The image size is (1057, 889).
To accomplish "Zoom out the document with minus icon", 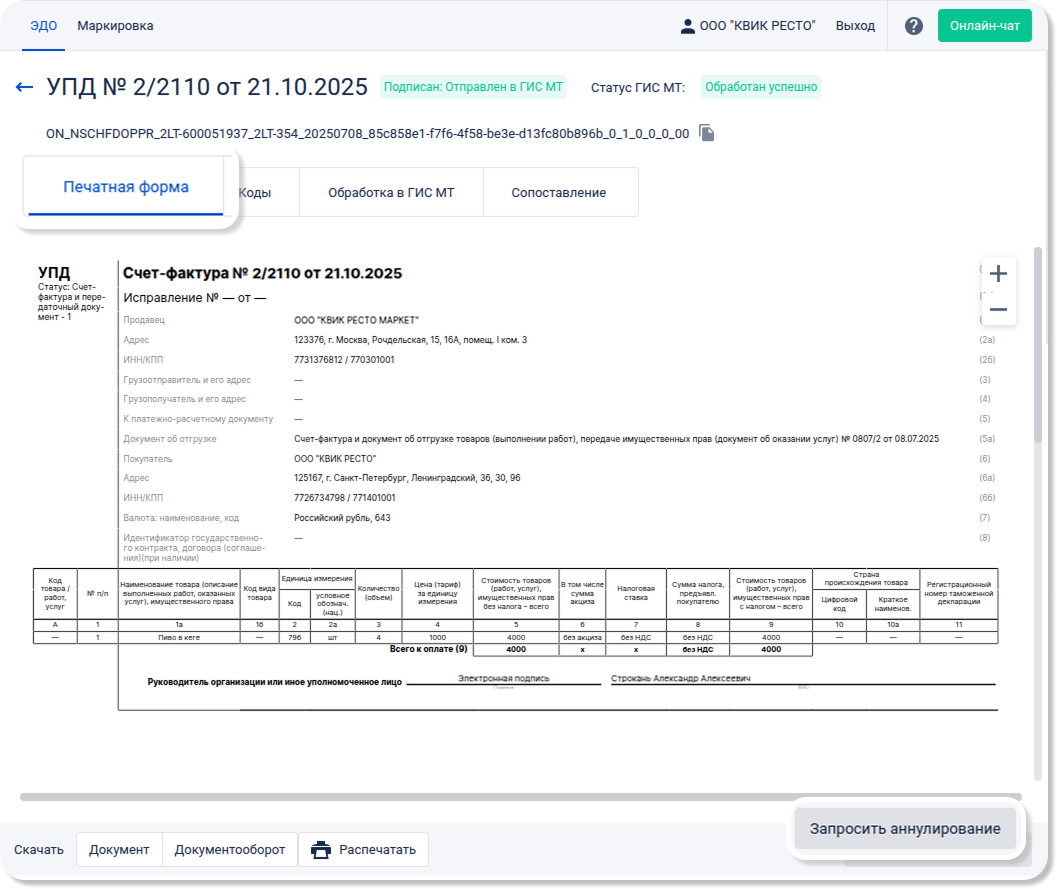I will point(997,310).
